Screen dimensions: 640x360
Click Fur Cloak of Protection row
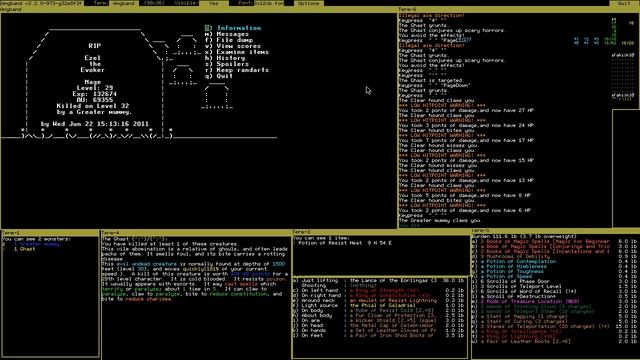pos(379,316)
